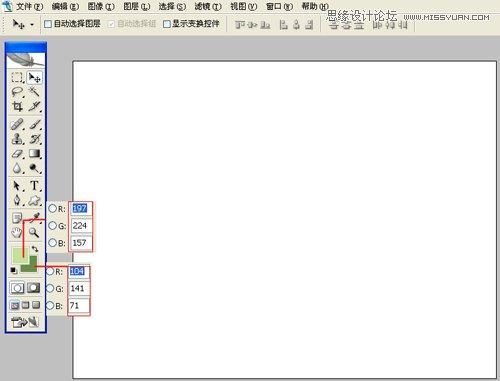Open the 图像 (Image) menu
Viewport: 500px width, 381px height.
coord(101,6)
